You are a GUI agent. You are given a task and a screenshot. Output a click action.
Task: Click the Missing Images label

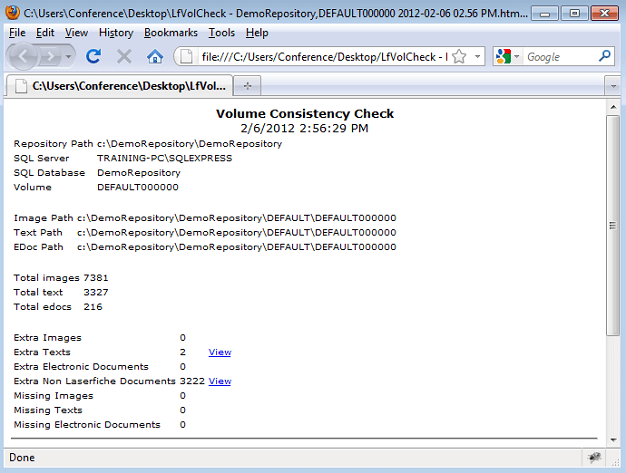[x=53, y=396]
